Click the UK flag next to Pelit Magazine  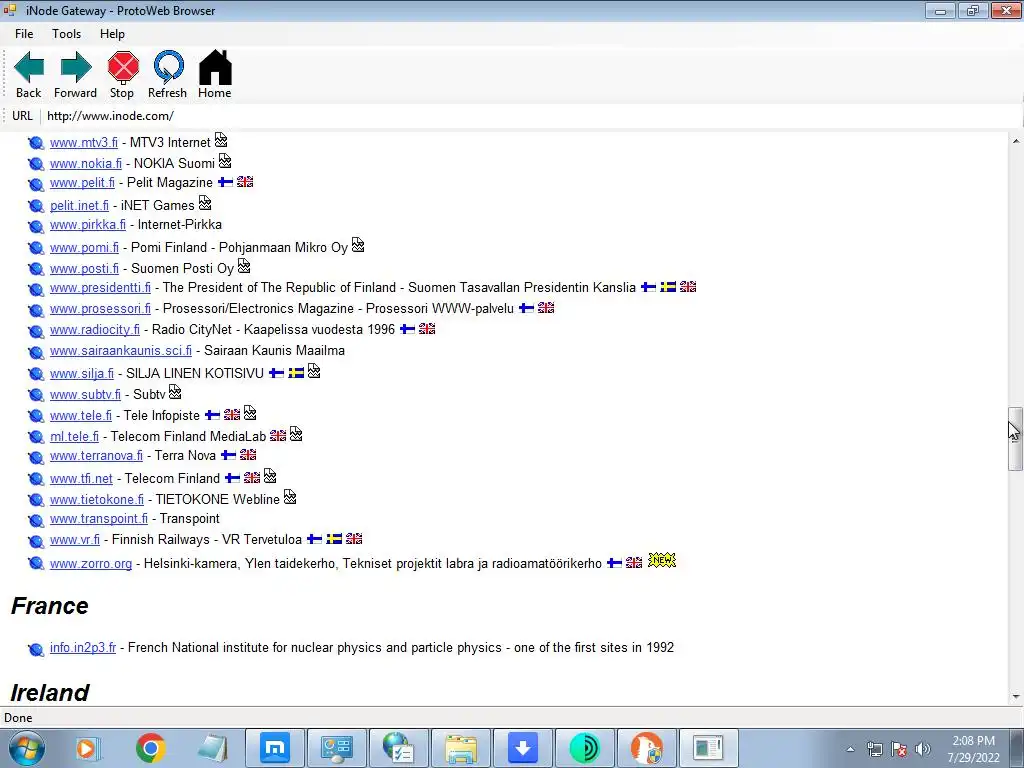[245, 182]
